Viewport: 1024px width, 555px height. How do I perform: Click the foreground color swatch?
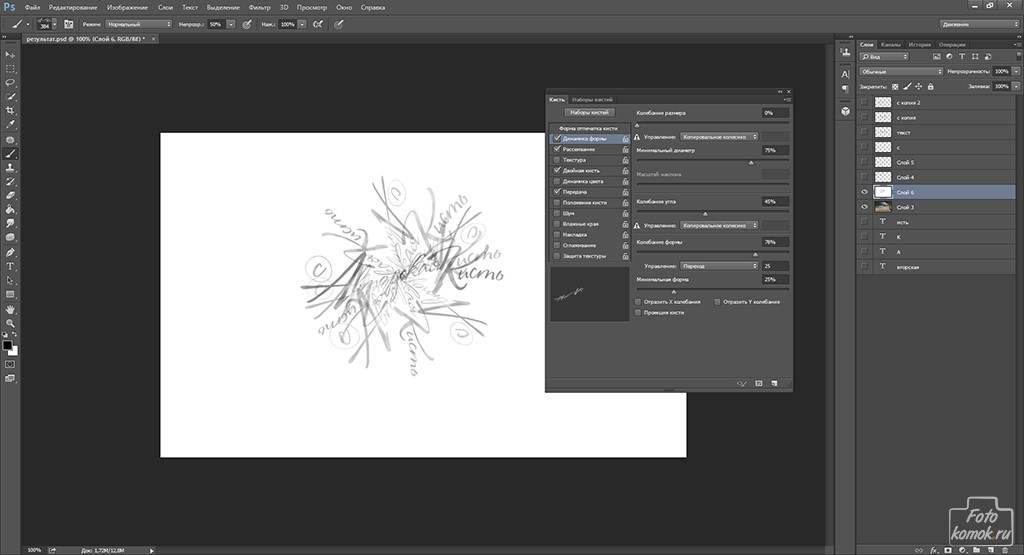[7, 345]
